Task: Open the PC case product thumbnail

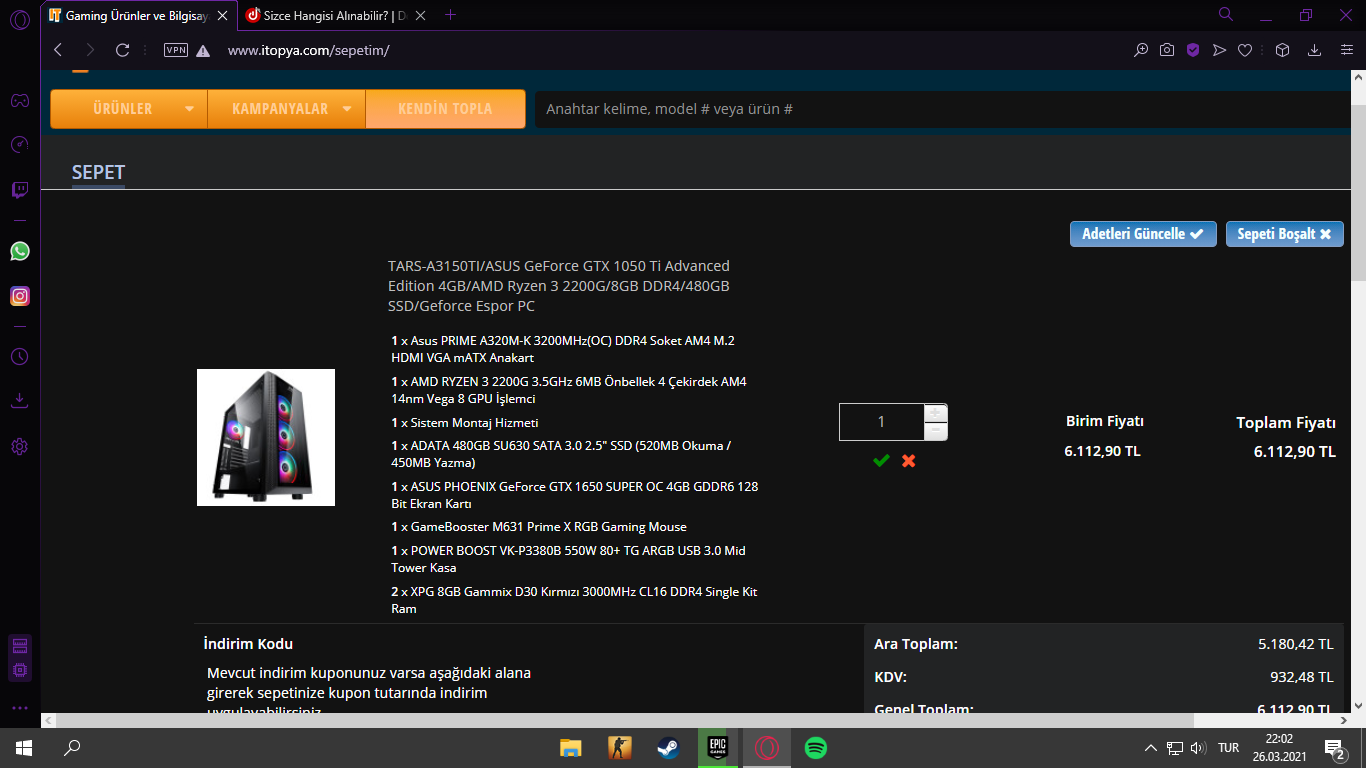Action: click(266, 438)
